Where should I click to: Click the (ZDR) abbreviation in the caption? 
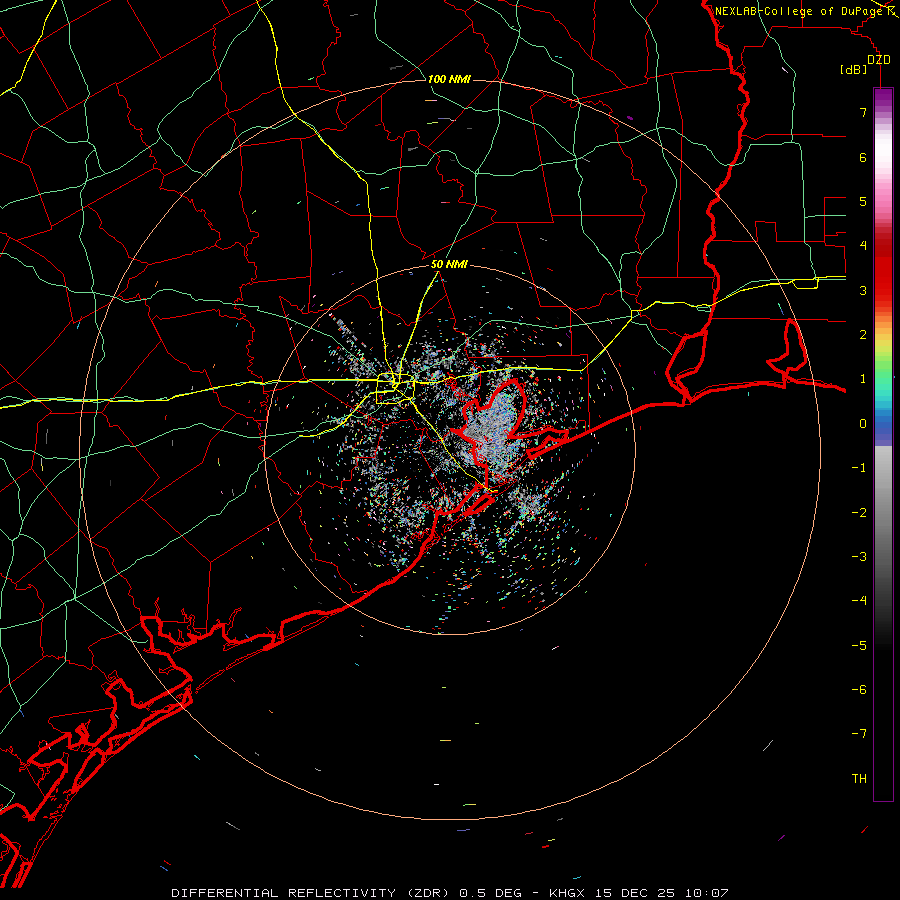pos(430,893)
